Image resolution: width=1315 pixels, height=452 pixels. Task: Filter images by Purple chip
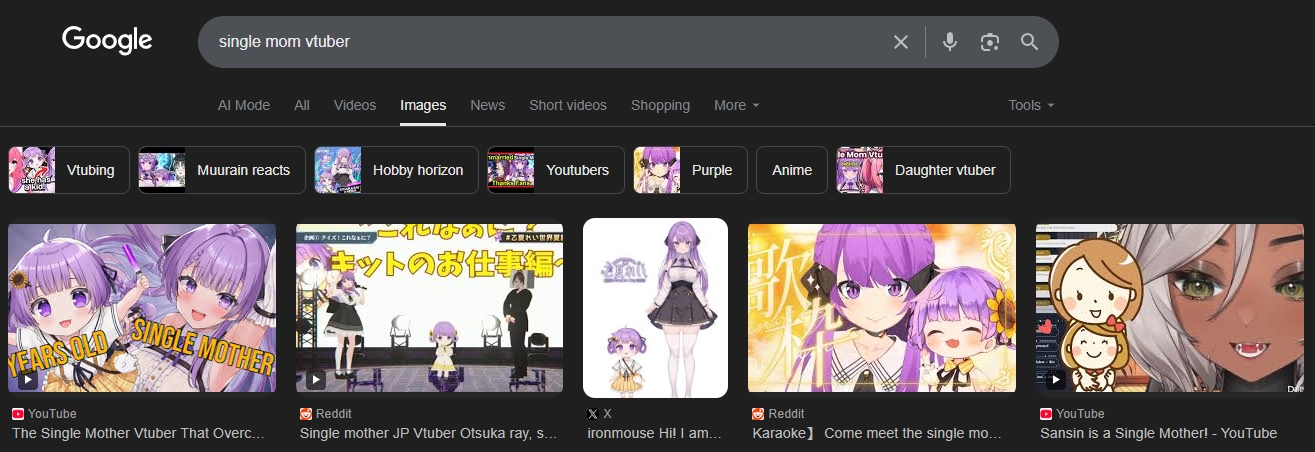690,170
